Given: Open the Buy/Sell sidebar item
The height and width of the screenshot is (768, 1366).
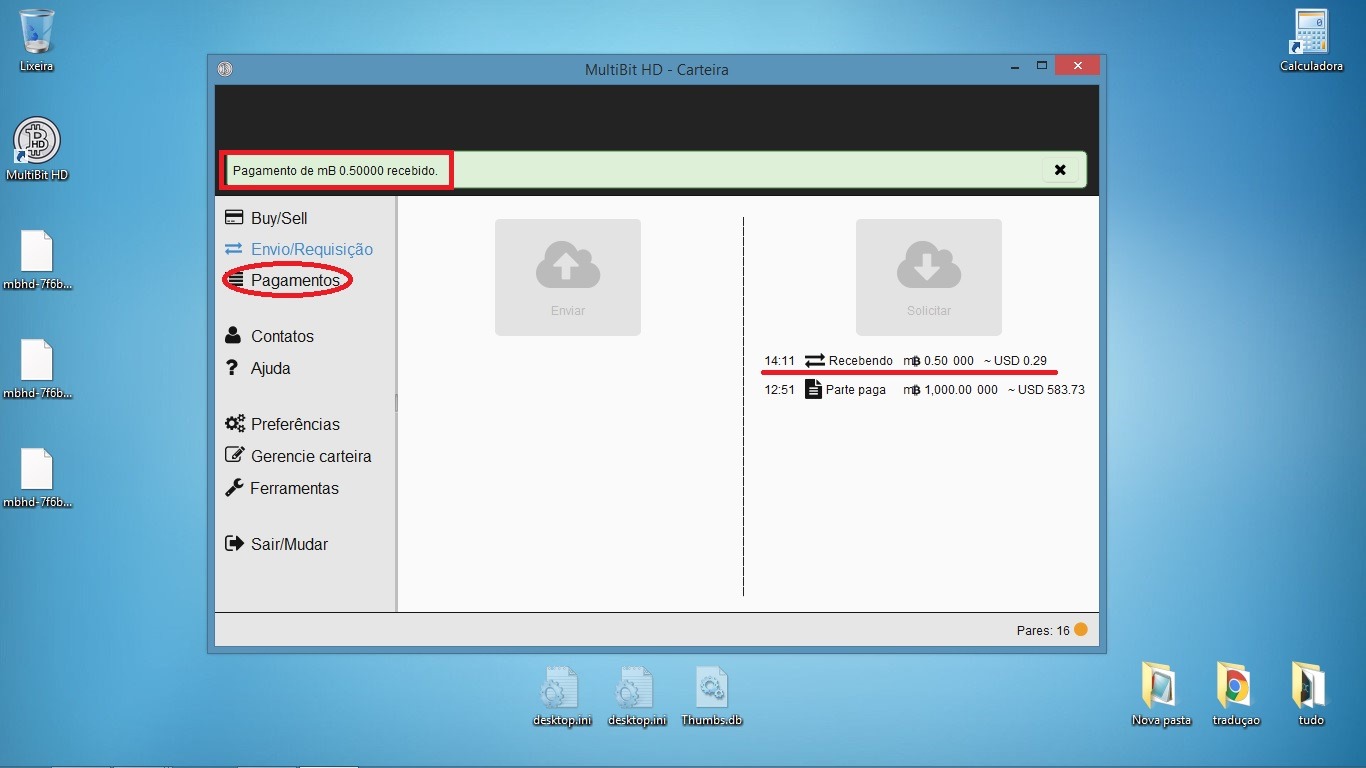Looking at the screenshot, I should coord(278,218).
